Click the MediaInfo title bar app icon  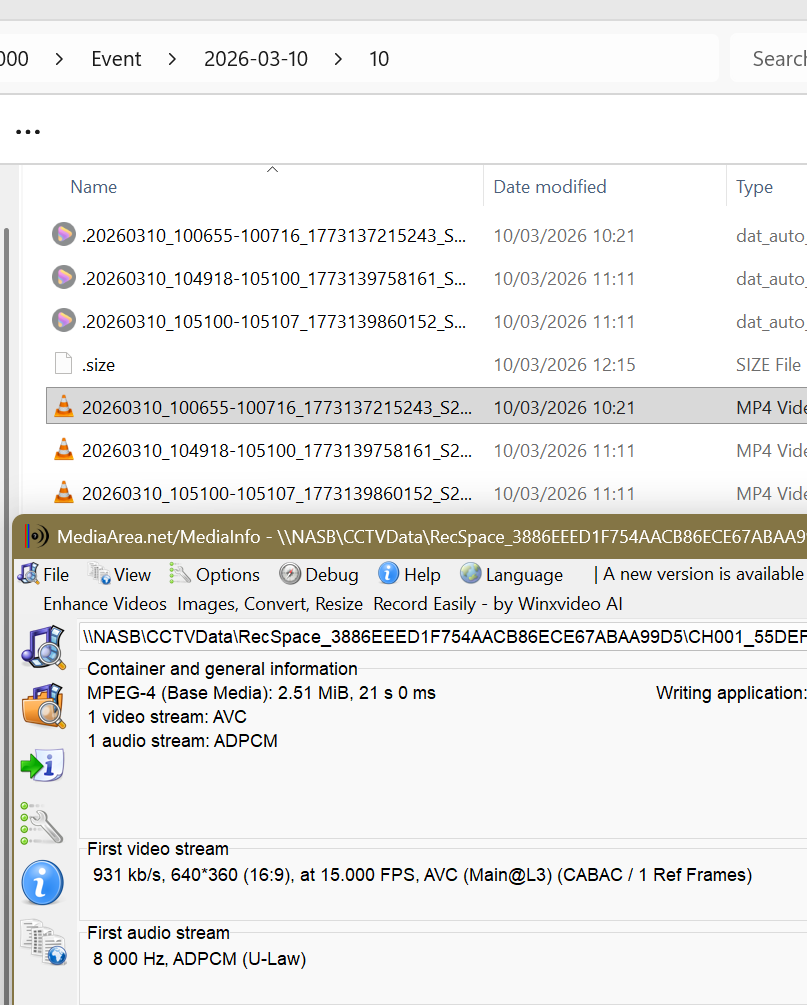coord(38,536)
